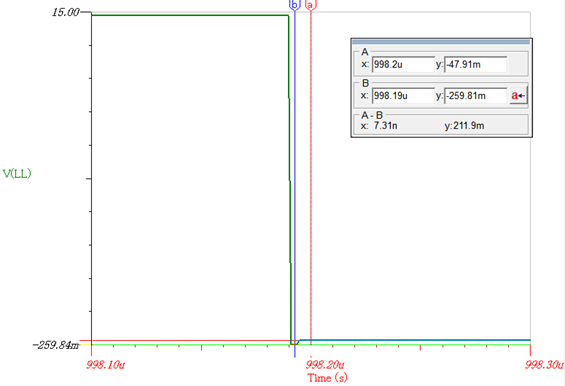Click the 998.30u time axis label
The height and width of the screenshot is (386, 565).
(x=544, y=365)
